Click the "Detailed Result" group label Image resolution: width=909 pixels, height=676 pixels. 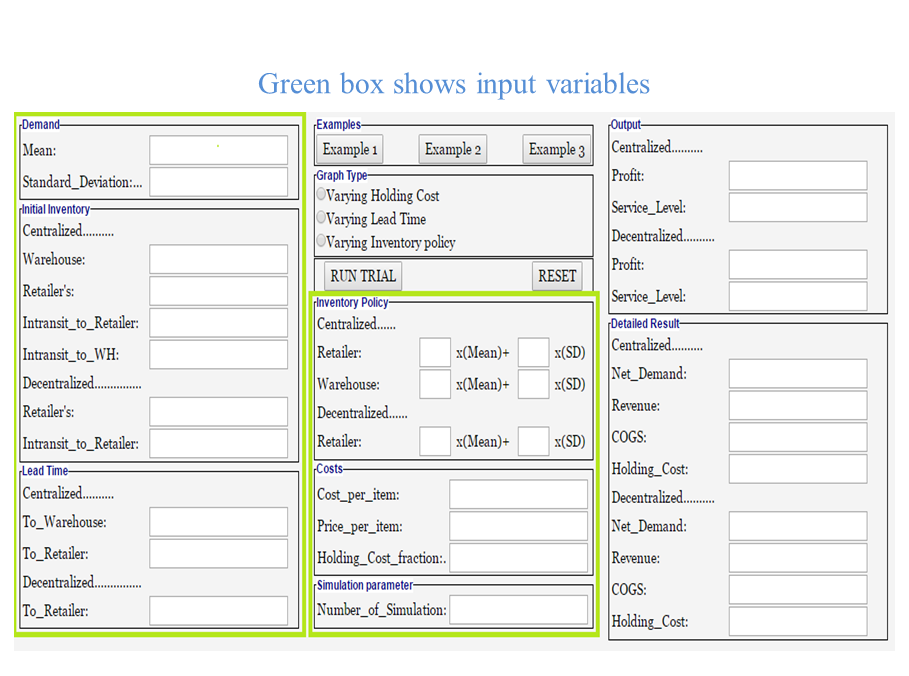pos(645,324)
